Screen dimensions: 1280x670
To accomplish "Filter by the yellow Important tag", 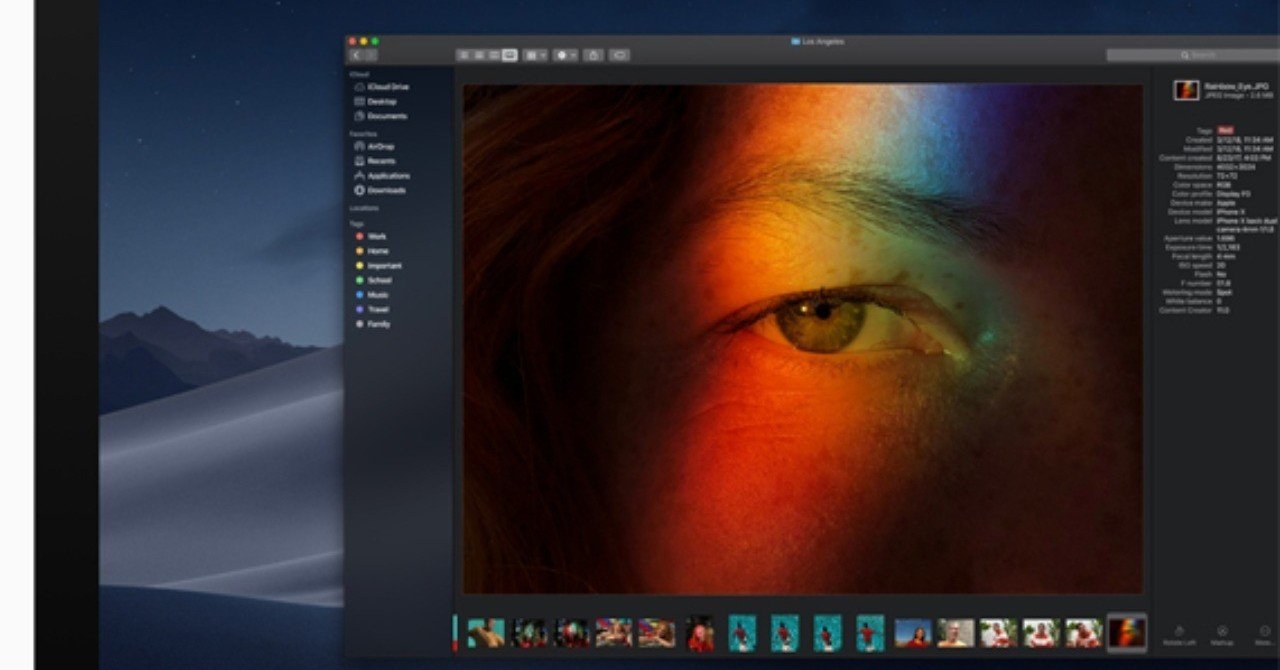I will click(378, 266).
